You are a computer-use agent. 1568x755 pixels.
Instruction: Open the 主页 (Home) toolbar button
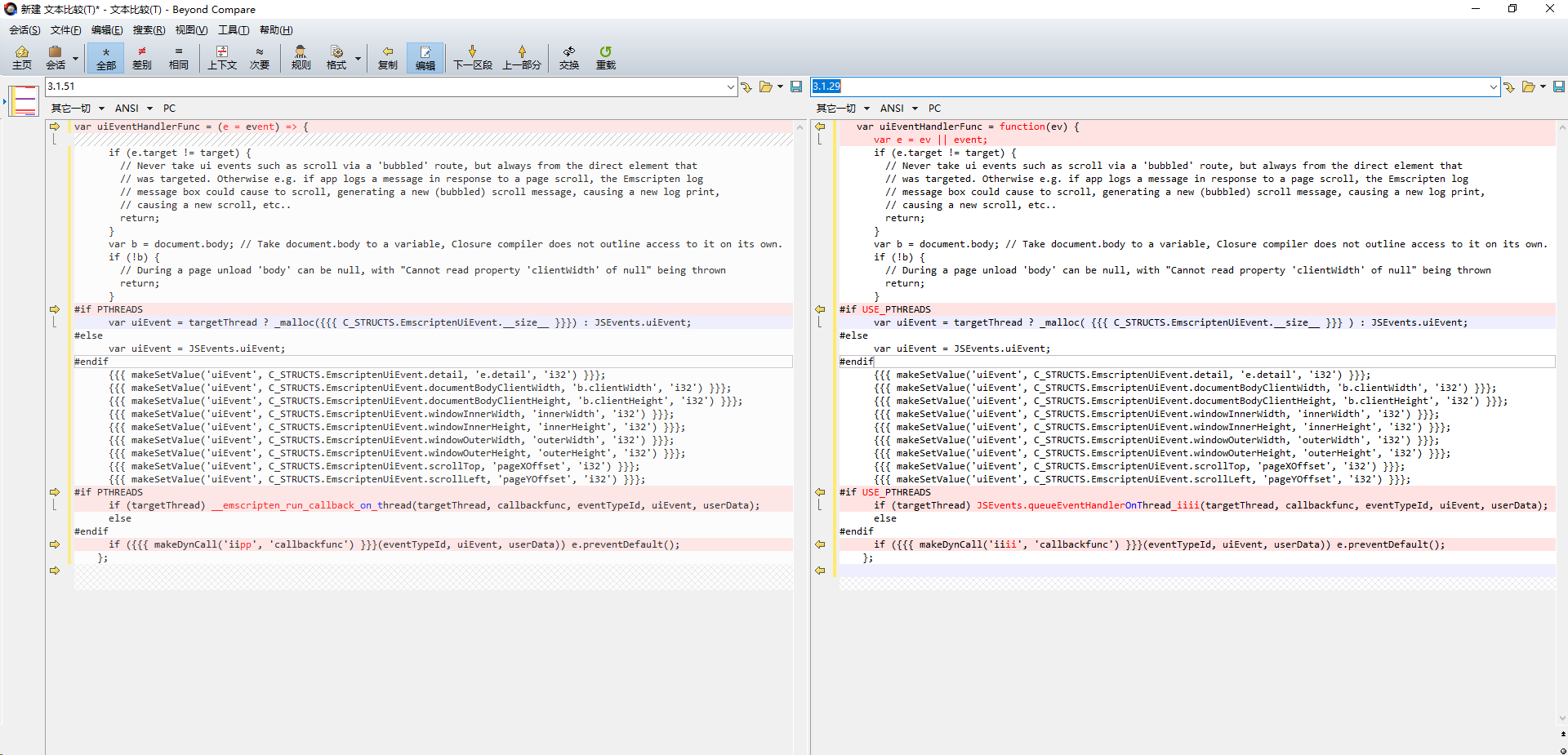[22, 58]
